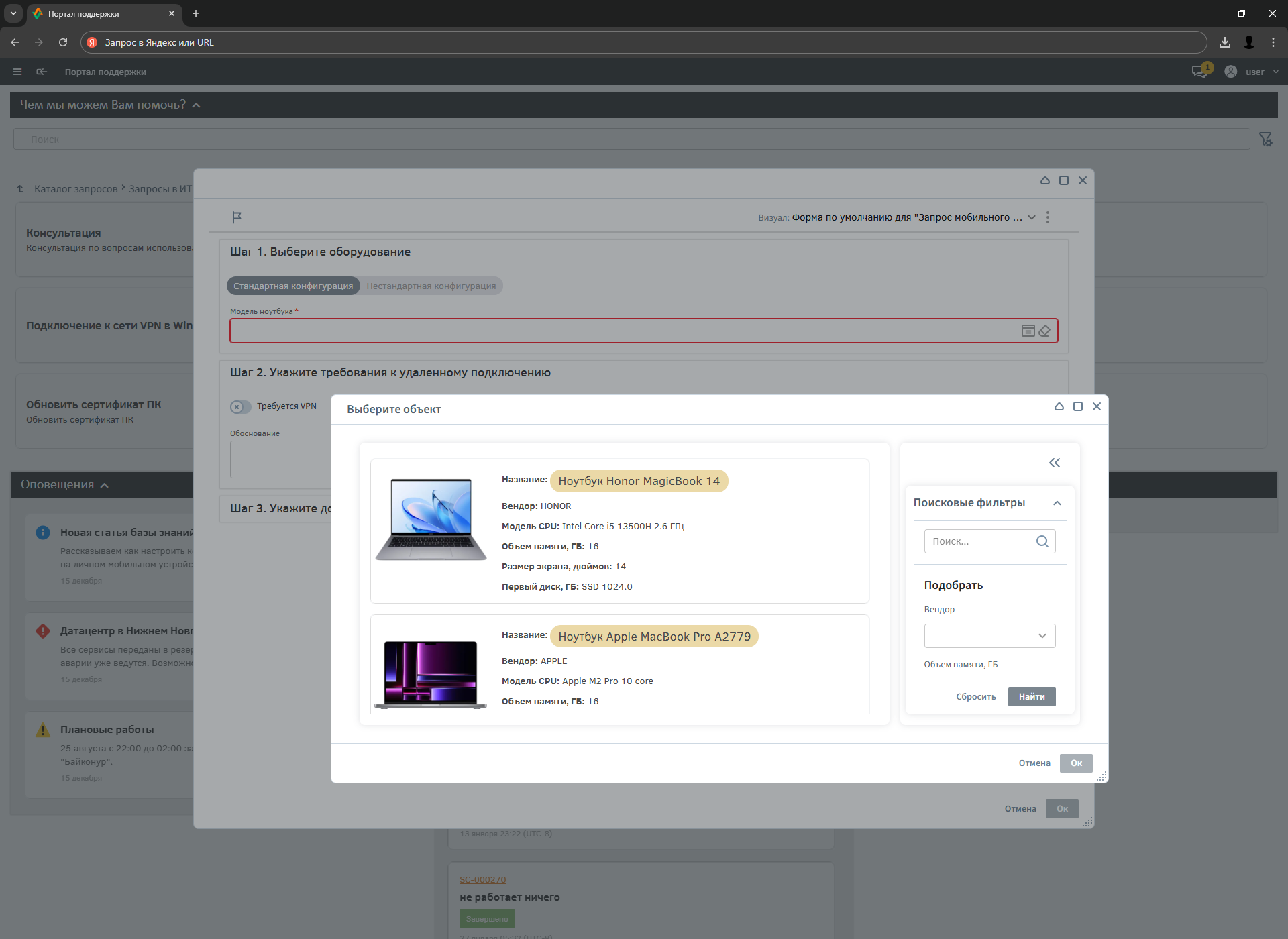Open browser downloads icon
The width and height of the screenshot is (1288, 939).
(x=1225, y=42)
